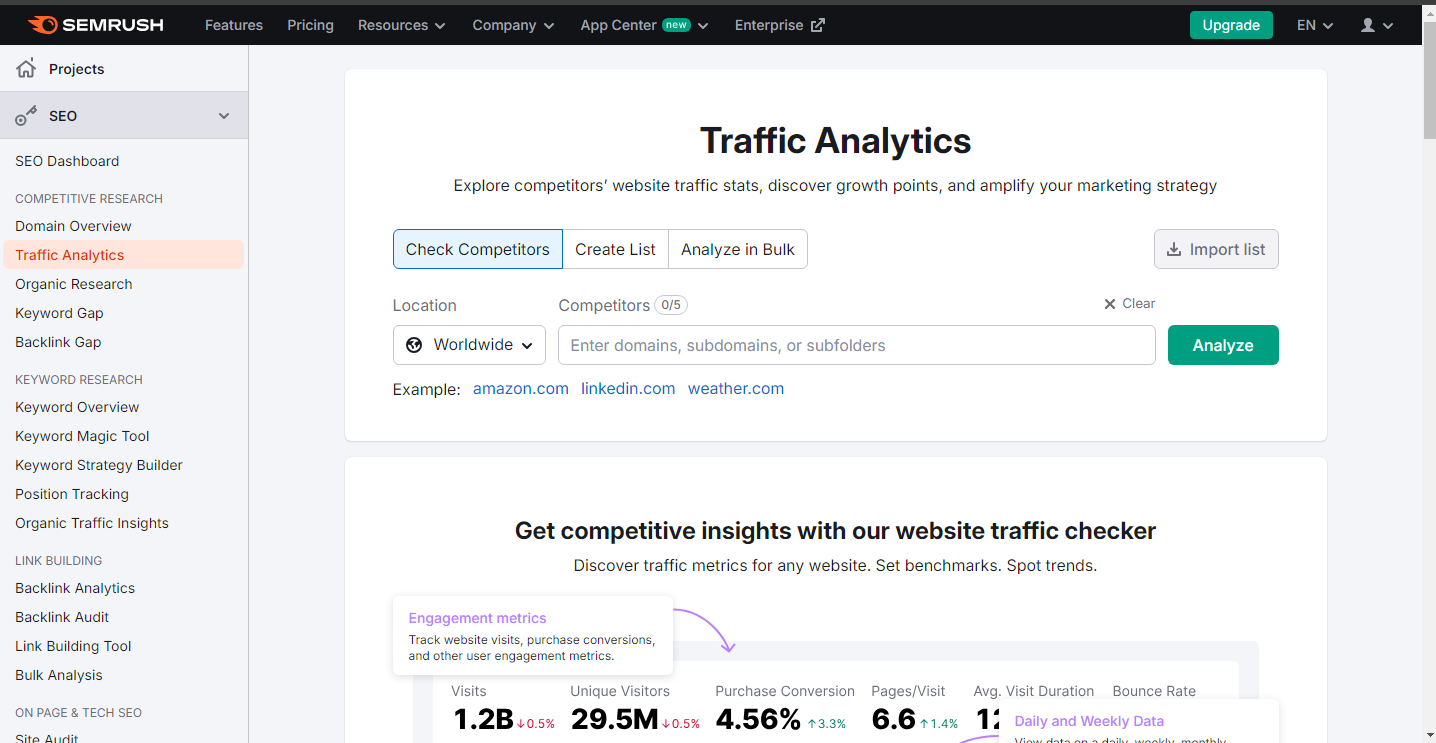Go to Backlink Audit

(62, 617)
